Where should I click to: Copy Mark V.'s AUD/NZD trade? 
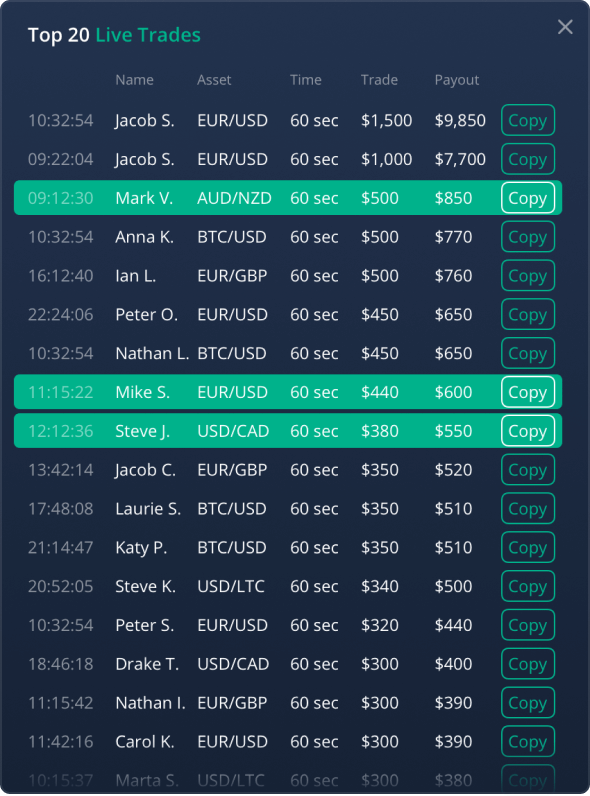click(528, 198)
